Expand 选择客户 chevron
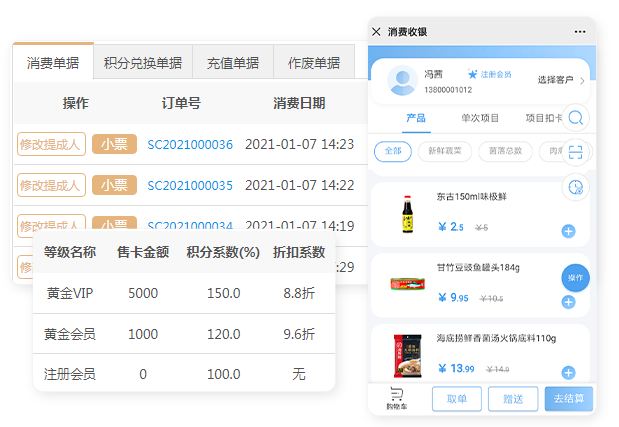The image size is (619, 427). [x=582, y=81]
